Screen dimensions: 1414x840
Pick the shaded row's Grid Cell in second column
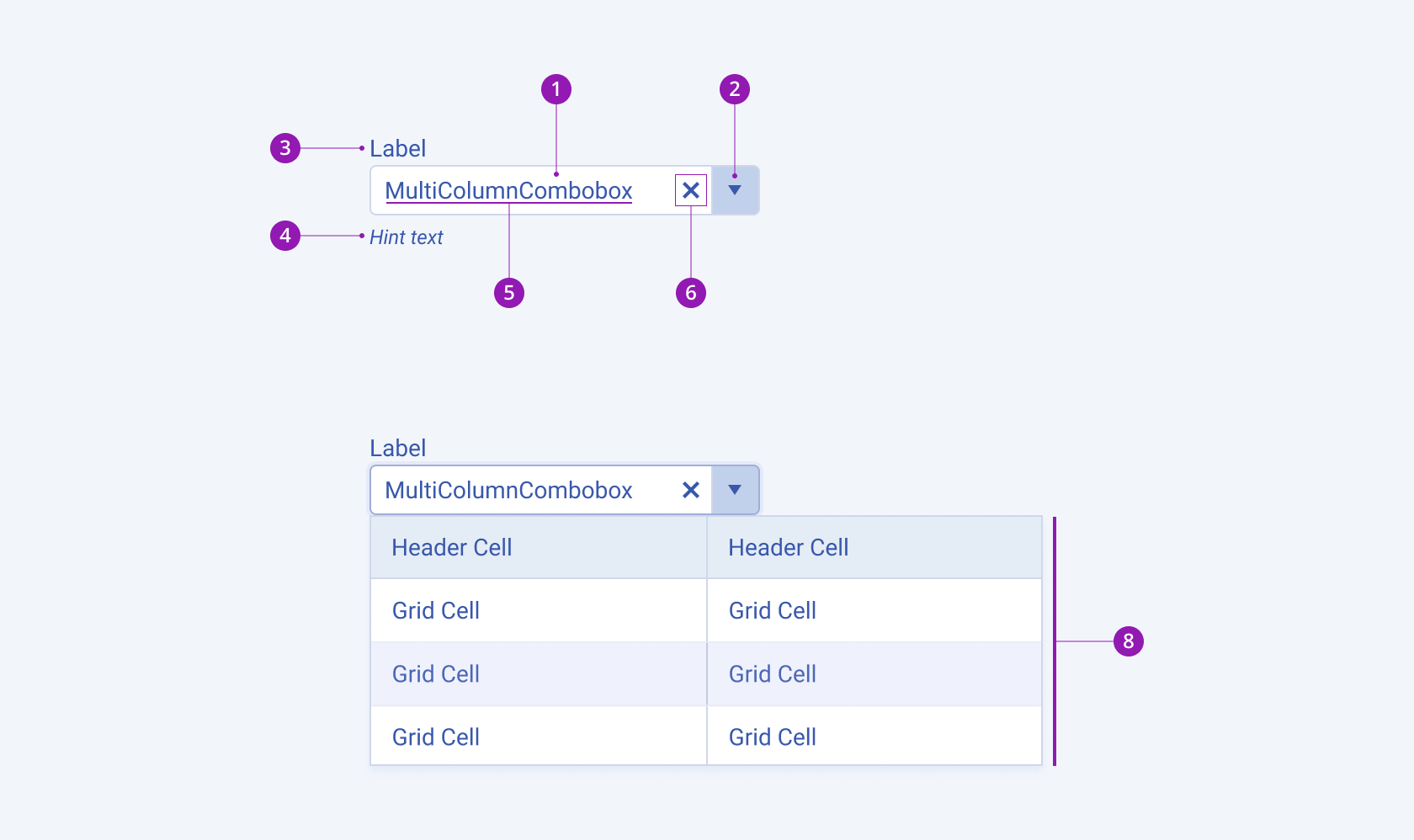click(874, 673)
